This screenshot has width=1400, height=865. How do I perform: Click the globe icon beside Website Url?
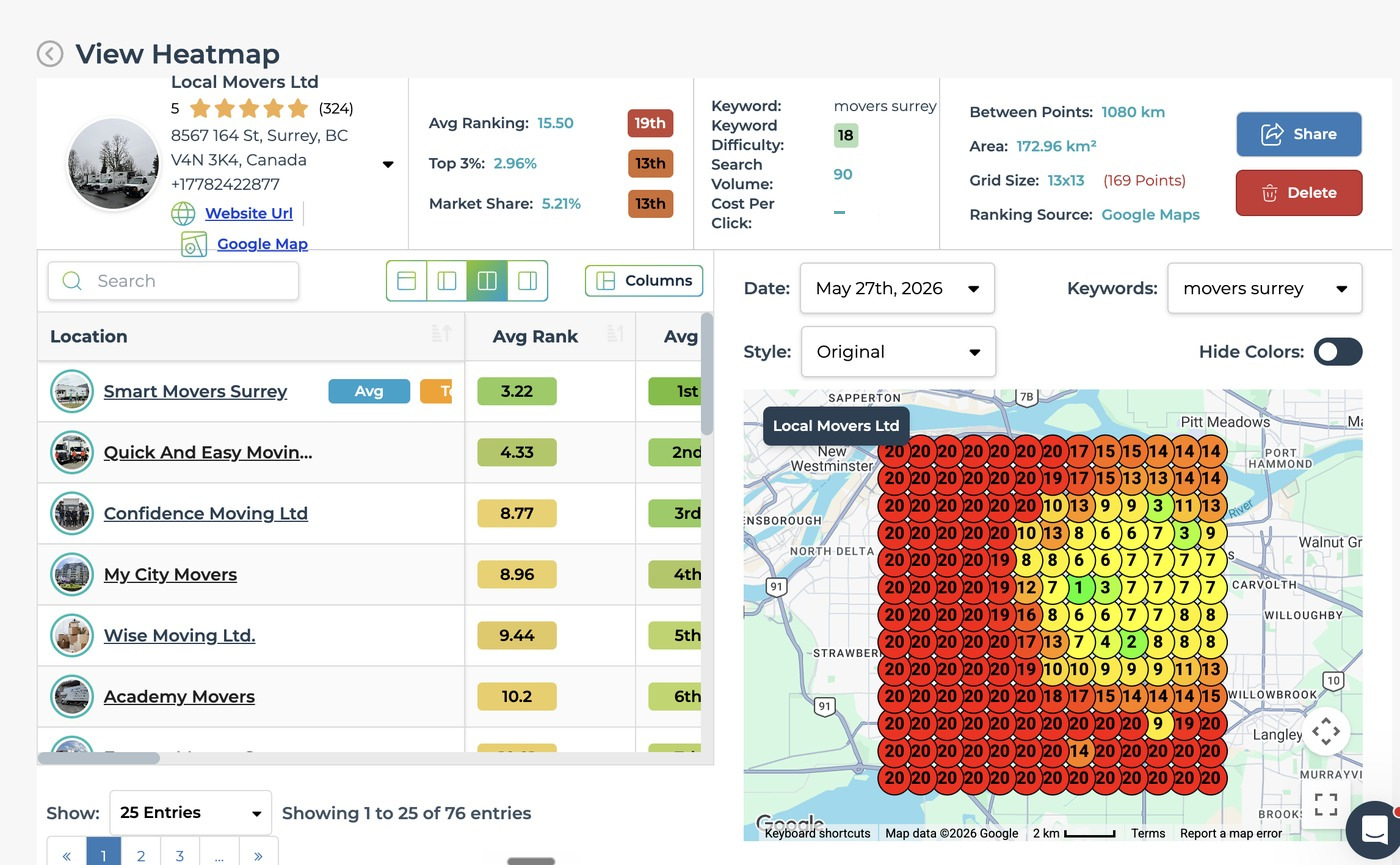183,213
